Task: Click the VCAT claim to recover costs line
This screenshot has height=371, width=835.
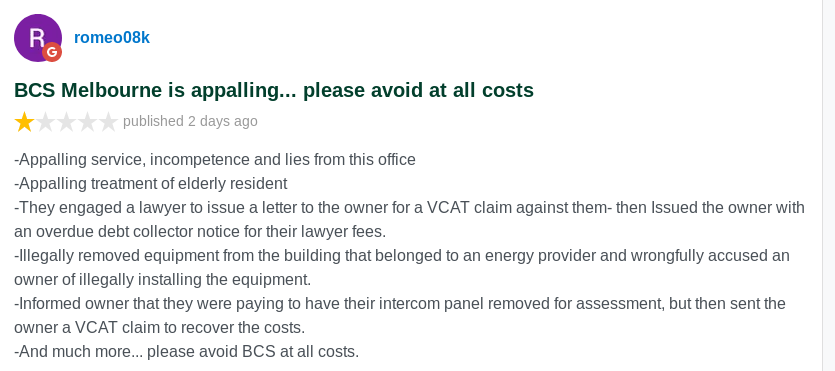Action: point(159,327)
